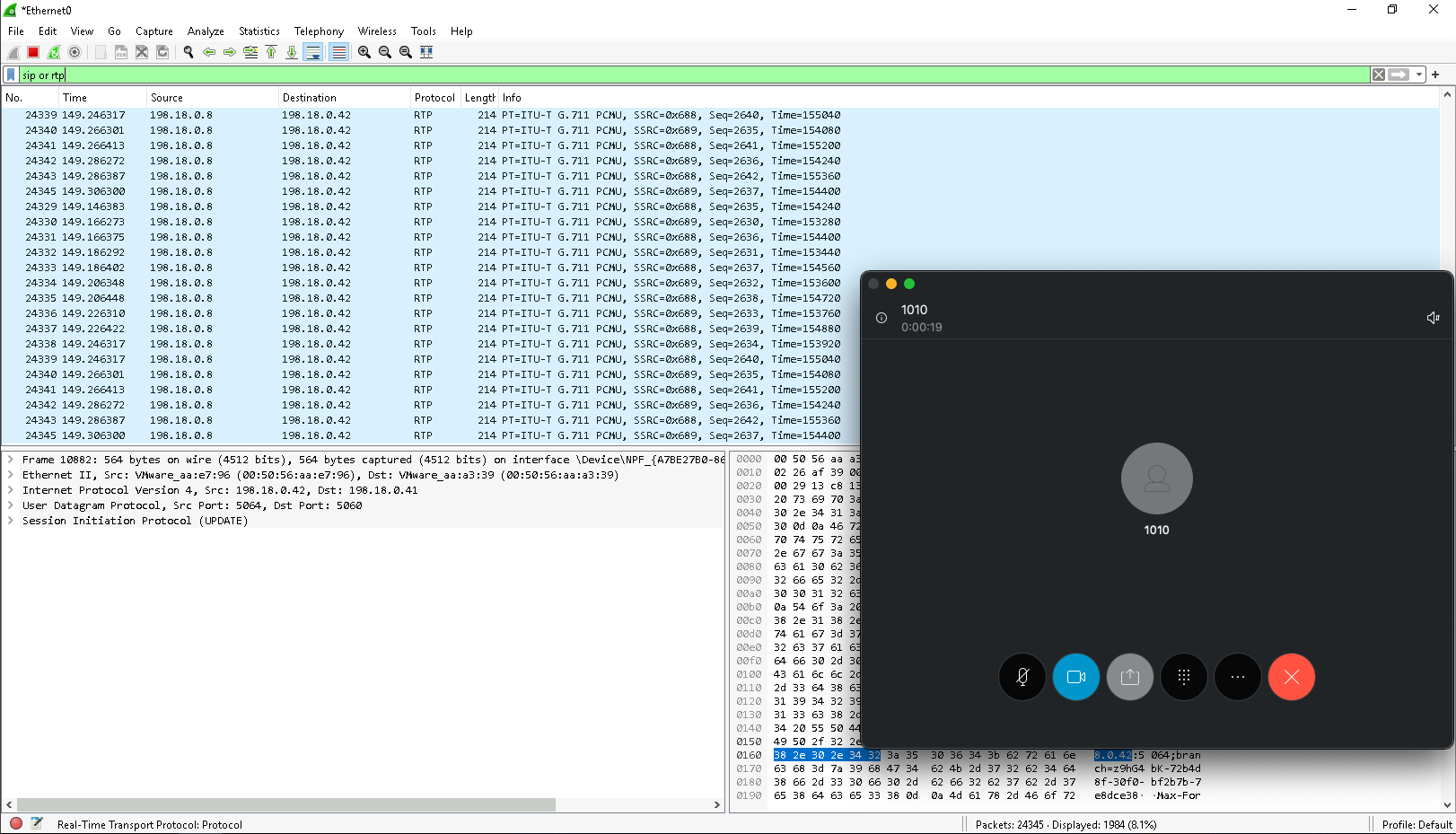1456x834 pixels.
Task: Toggle video camera in call
Action: tap(1075, 677)
